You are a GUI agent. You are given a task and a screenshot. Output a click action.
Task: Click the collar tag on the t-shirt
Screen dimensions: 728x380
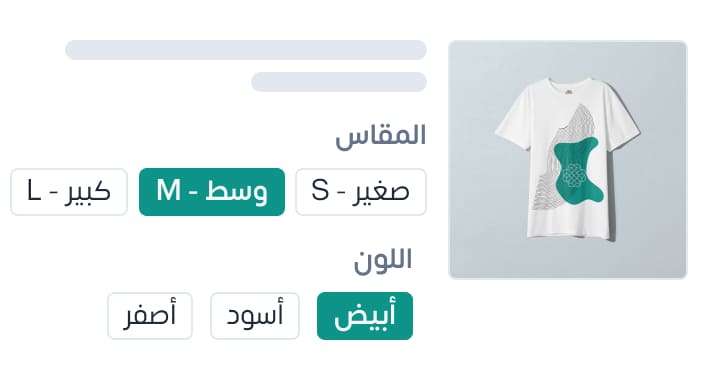pyautogui.click(x=569, y=92)
